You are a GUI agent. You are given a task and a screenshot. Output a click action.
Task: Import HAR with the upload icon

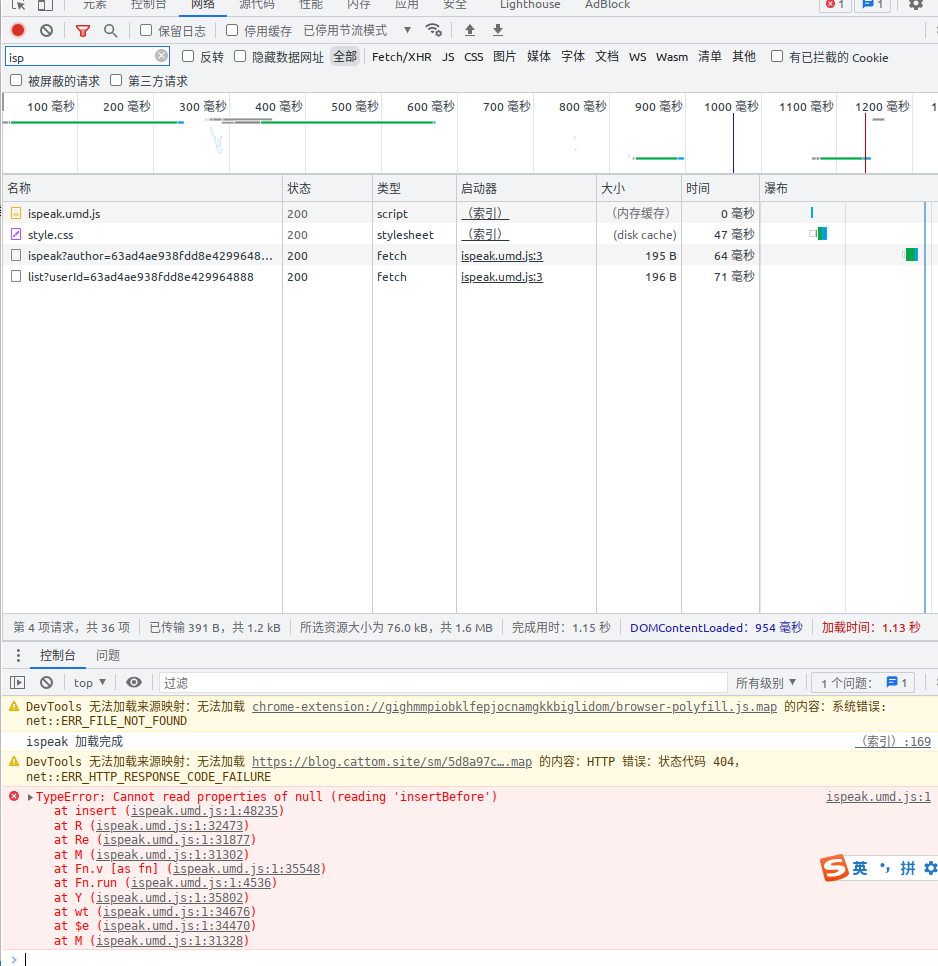coord(469,30)
